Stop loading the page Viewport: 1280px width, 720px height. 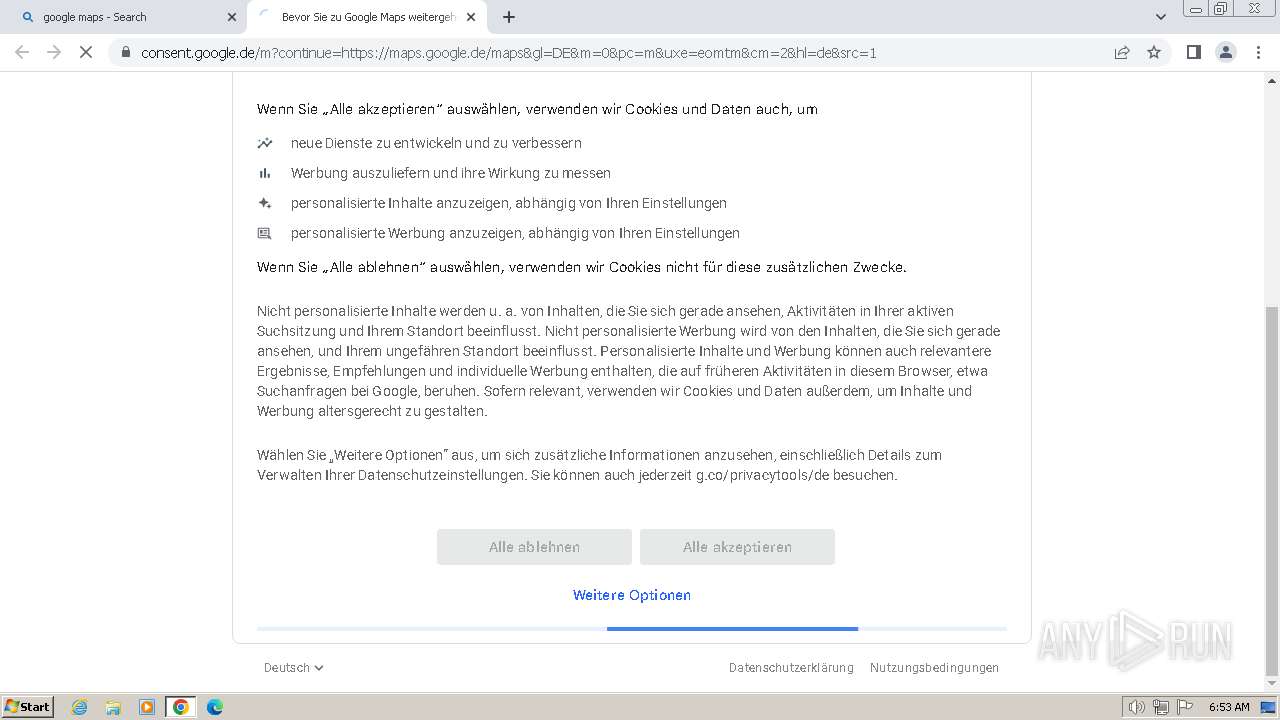[x=86, y=52]
